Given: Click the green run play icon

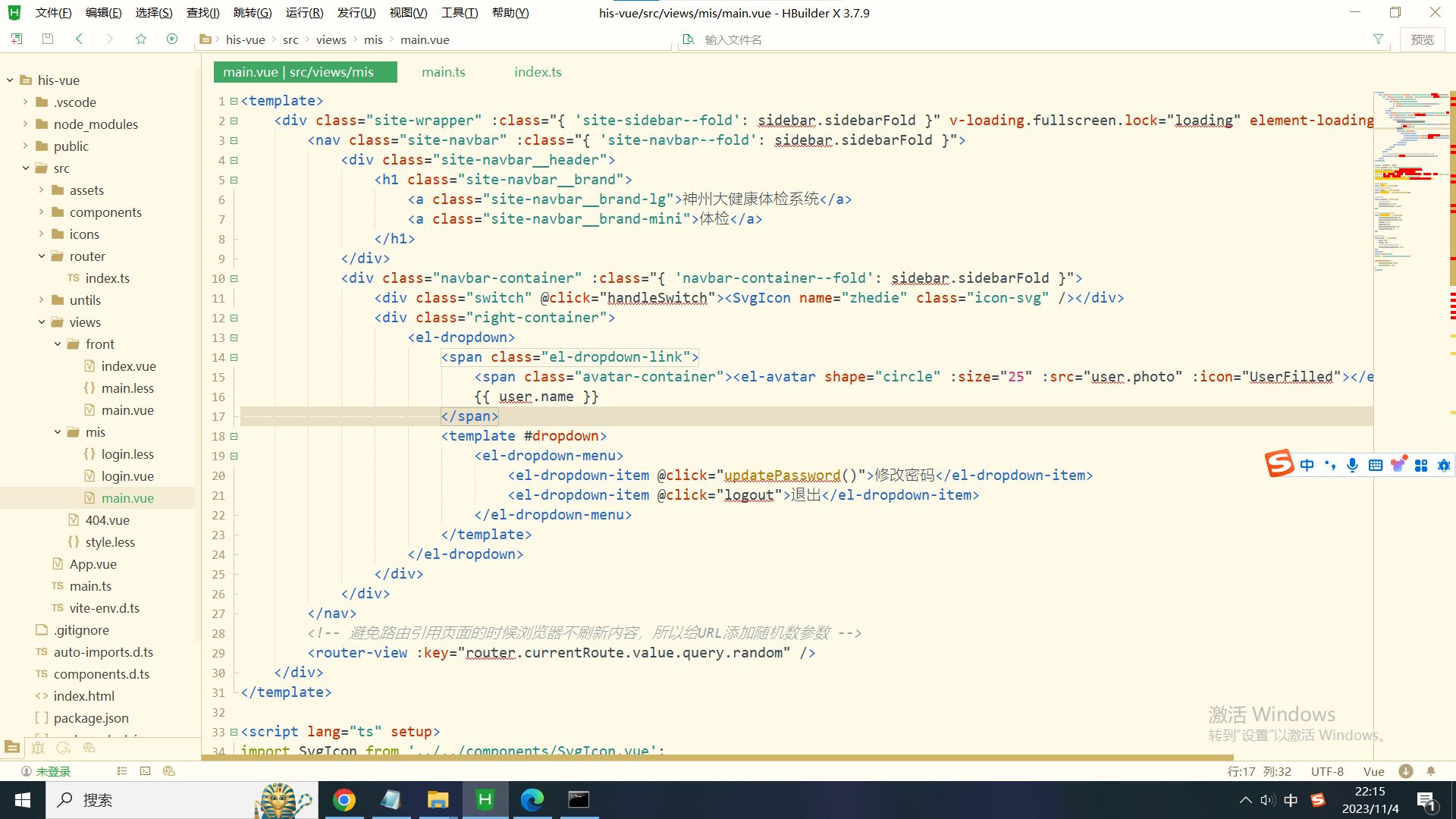Looking at the screenshot, I should [172, 39].
